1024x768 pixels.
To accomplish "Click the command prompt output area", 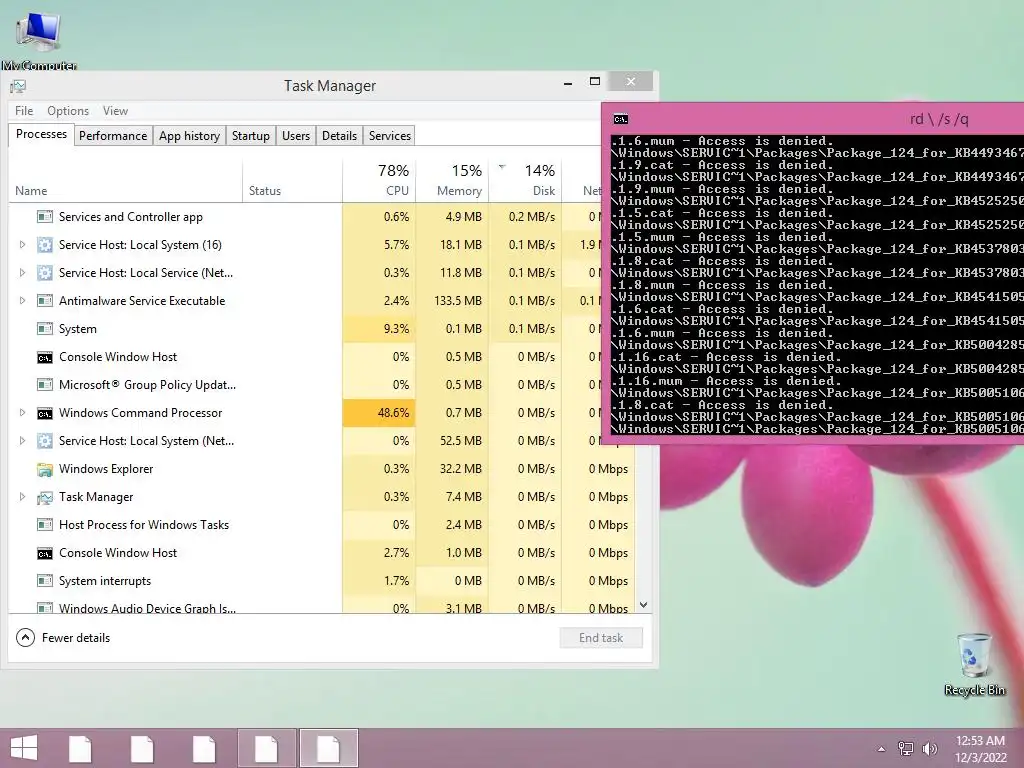I will (817, 285).
